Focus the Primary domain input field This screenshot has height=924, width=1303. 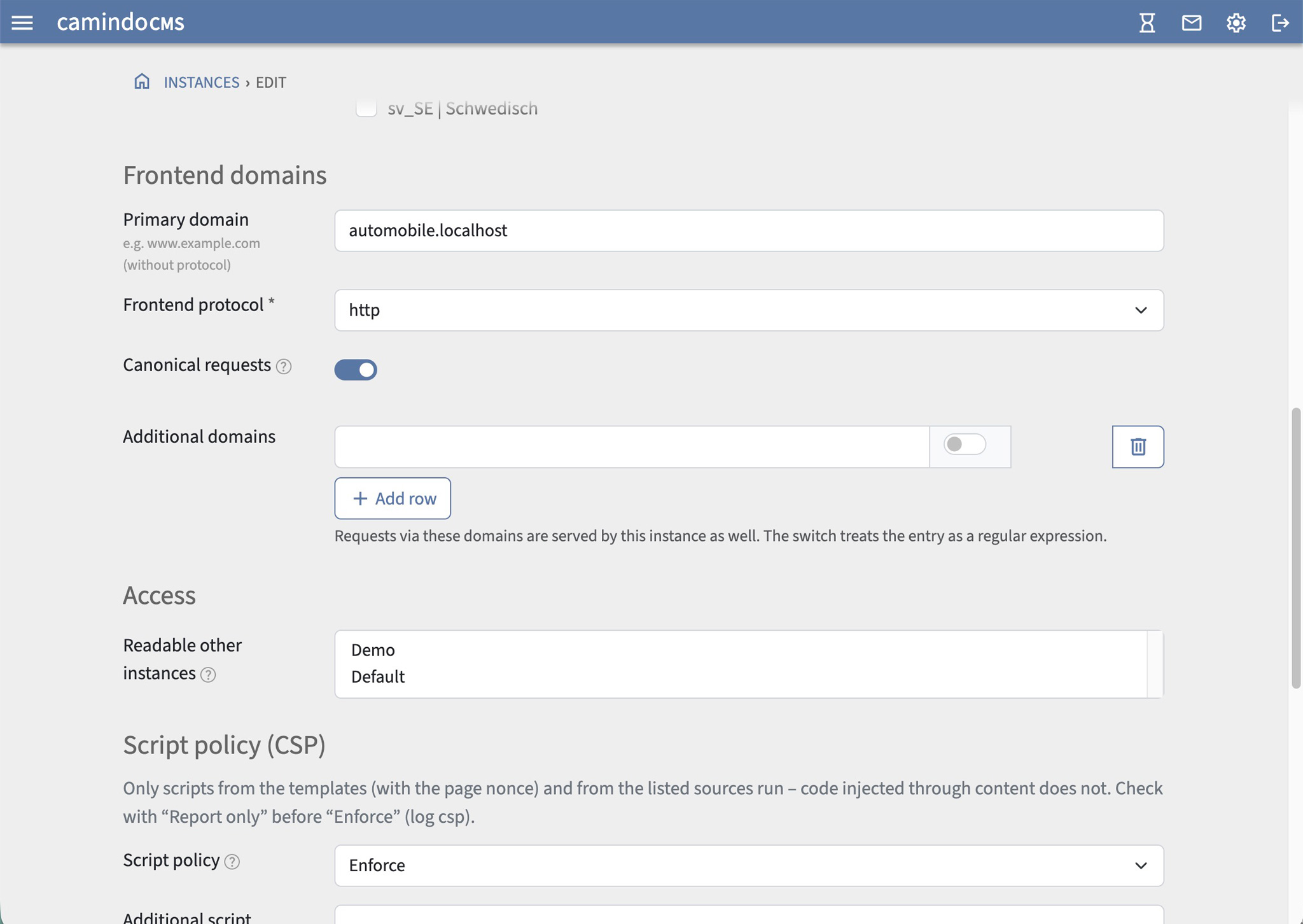point(749,230)
